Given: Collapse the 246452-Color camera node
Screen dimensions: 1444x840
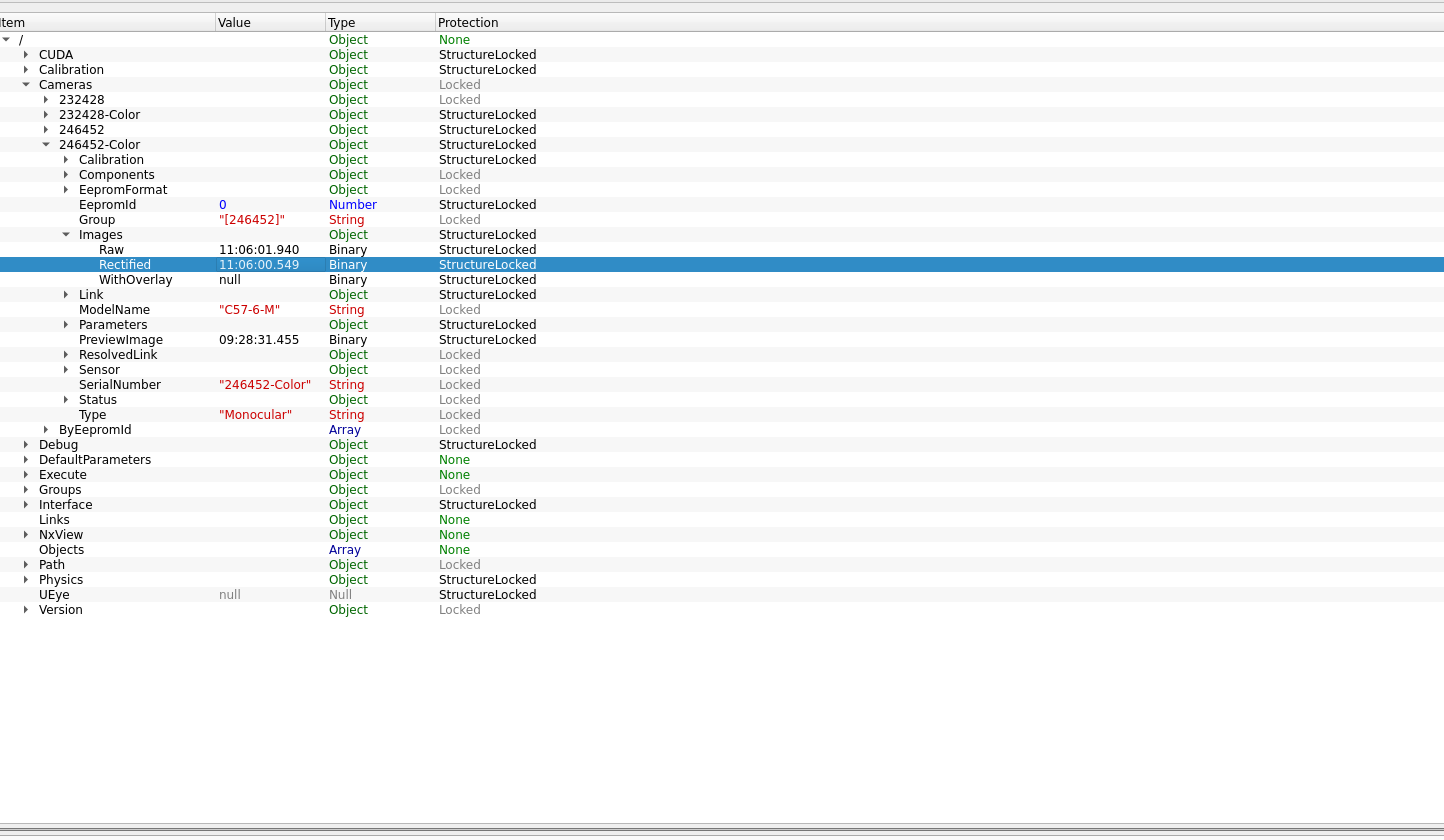Looking at the screenshot, I should point(46,145).
